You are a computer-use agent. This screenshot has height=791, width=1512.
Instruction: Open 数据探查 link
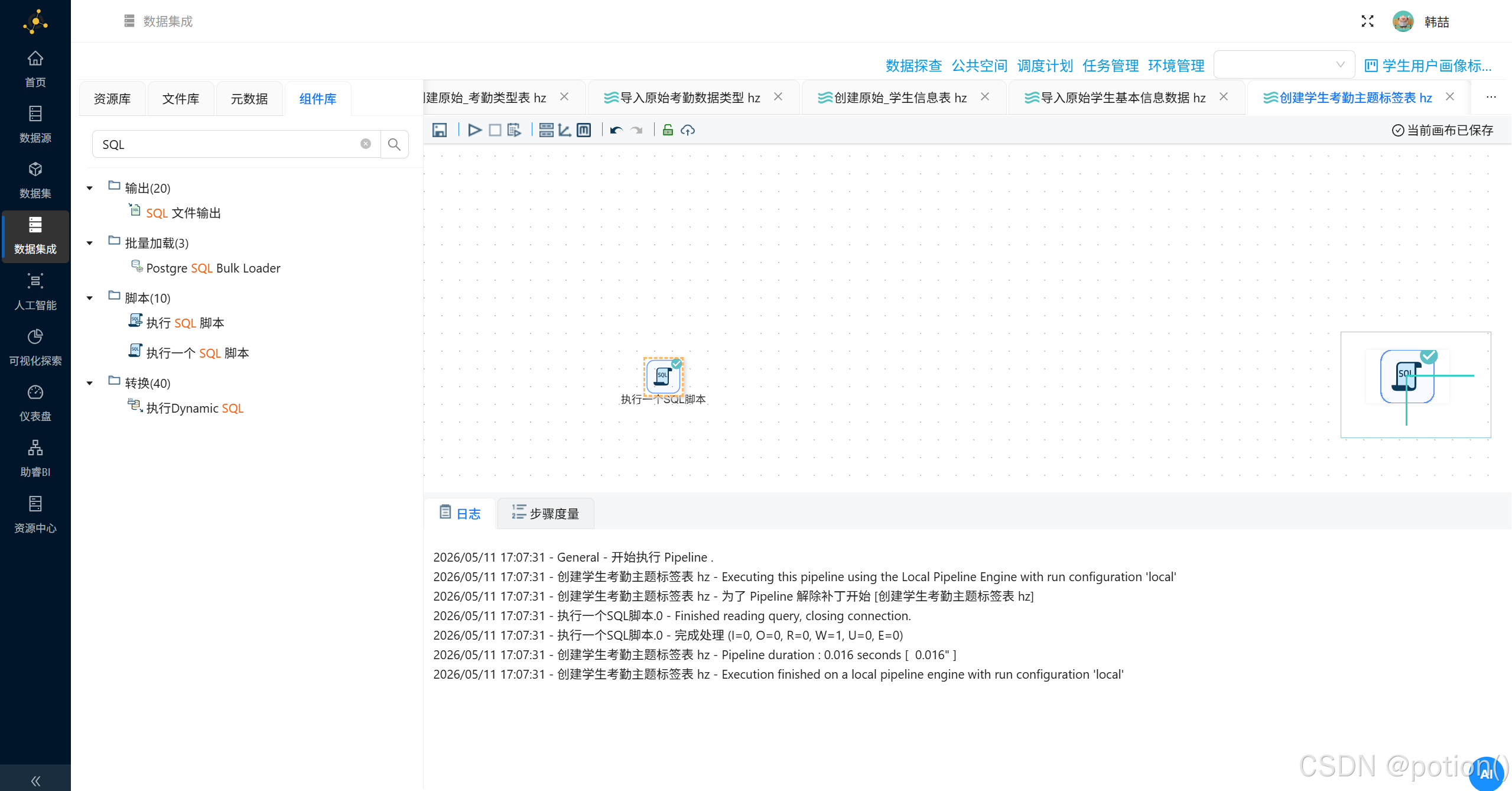pos(913,66)
